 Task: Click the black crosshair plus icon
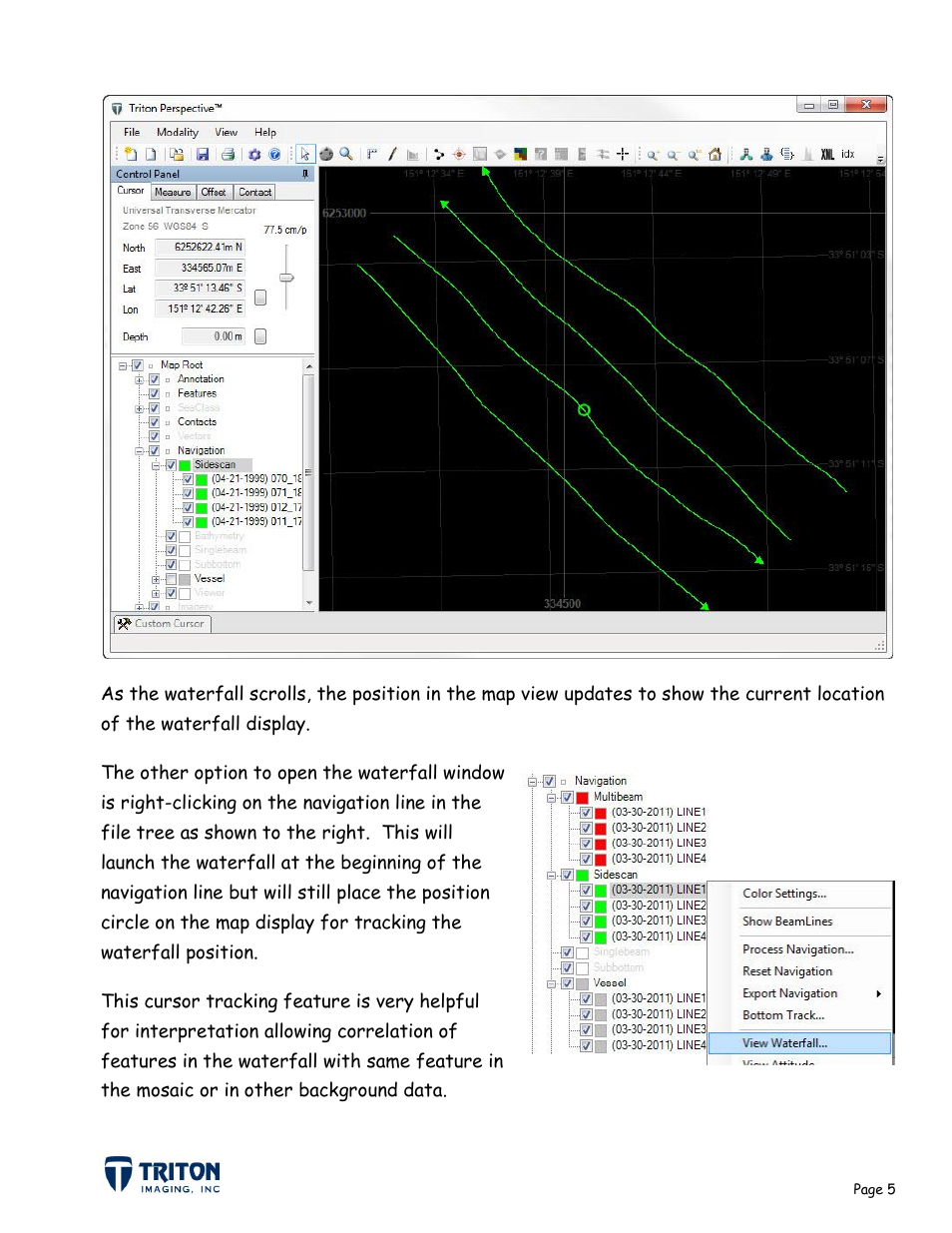point(623,154)
